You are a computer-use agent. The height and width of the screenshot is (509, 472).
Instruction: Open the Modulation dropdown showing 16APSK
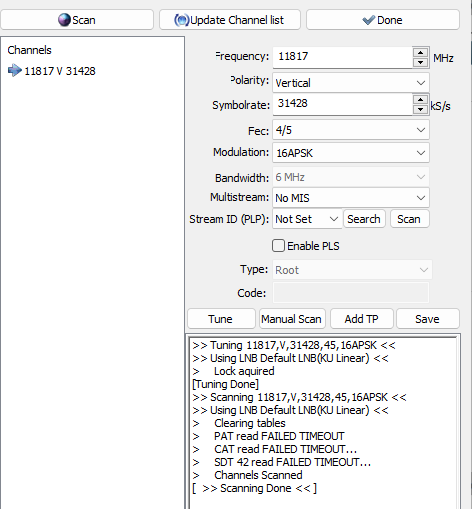click(x=351, y=153)
